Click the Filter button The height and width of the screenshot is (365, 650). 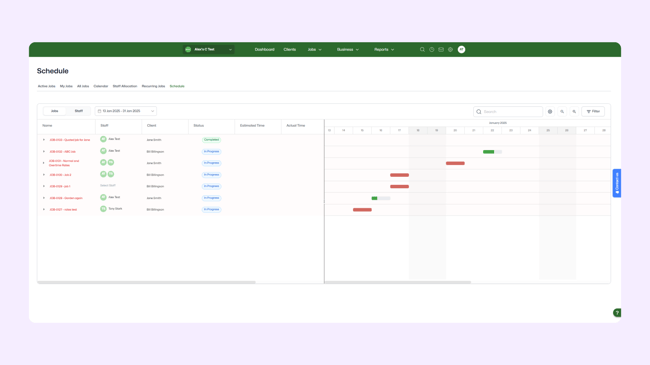pos(593,112)
